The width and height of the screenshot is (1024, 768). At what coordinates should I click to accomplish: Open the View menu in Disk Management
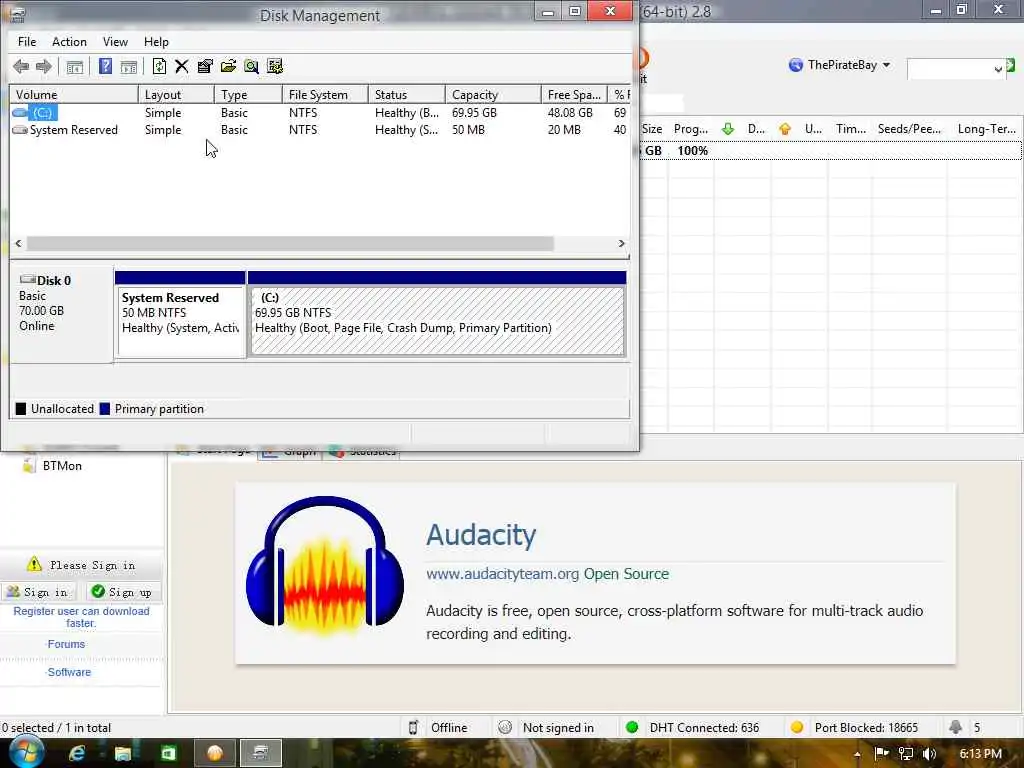(115, 42)
